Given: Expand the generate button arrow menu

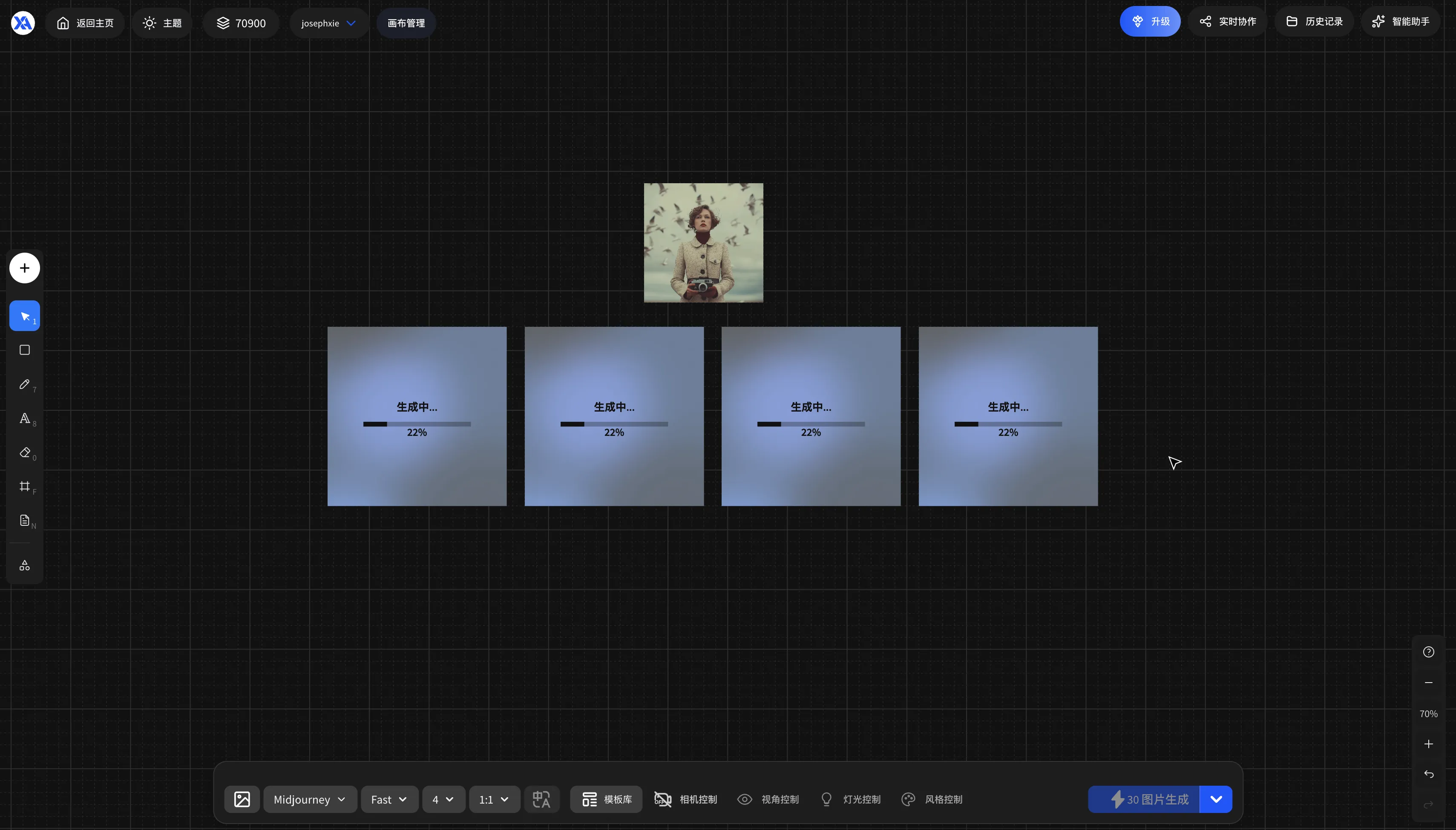Looking at the screenshot, I should point(1216,799).
